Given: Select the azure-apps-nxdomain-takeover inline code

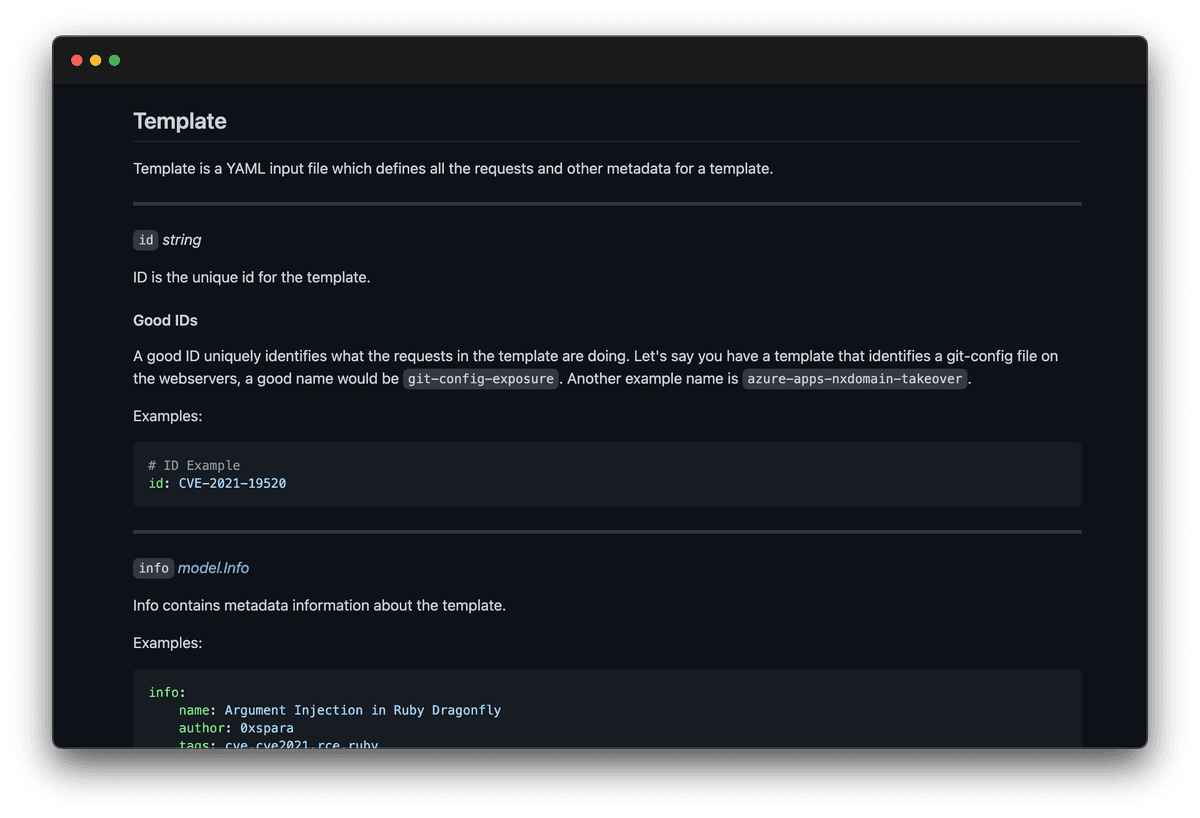Looking at the screenshot, I should (x=854, y=379).
